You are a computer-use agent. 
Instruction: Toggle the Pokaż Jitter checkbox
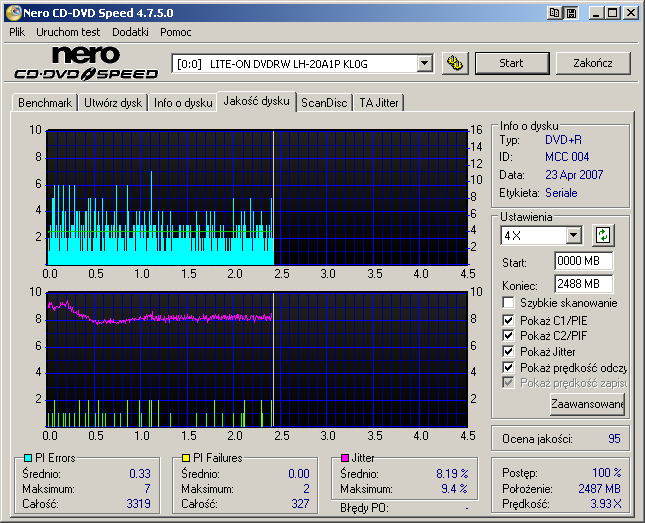(x=509, y=351)
